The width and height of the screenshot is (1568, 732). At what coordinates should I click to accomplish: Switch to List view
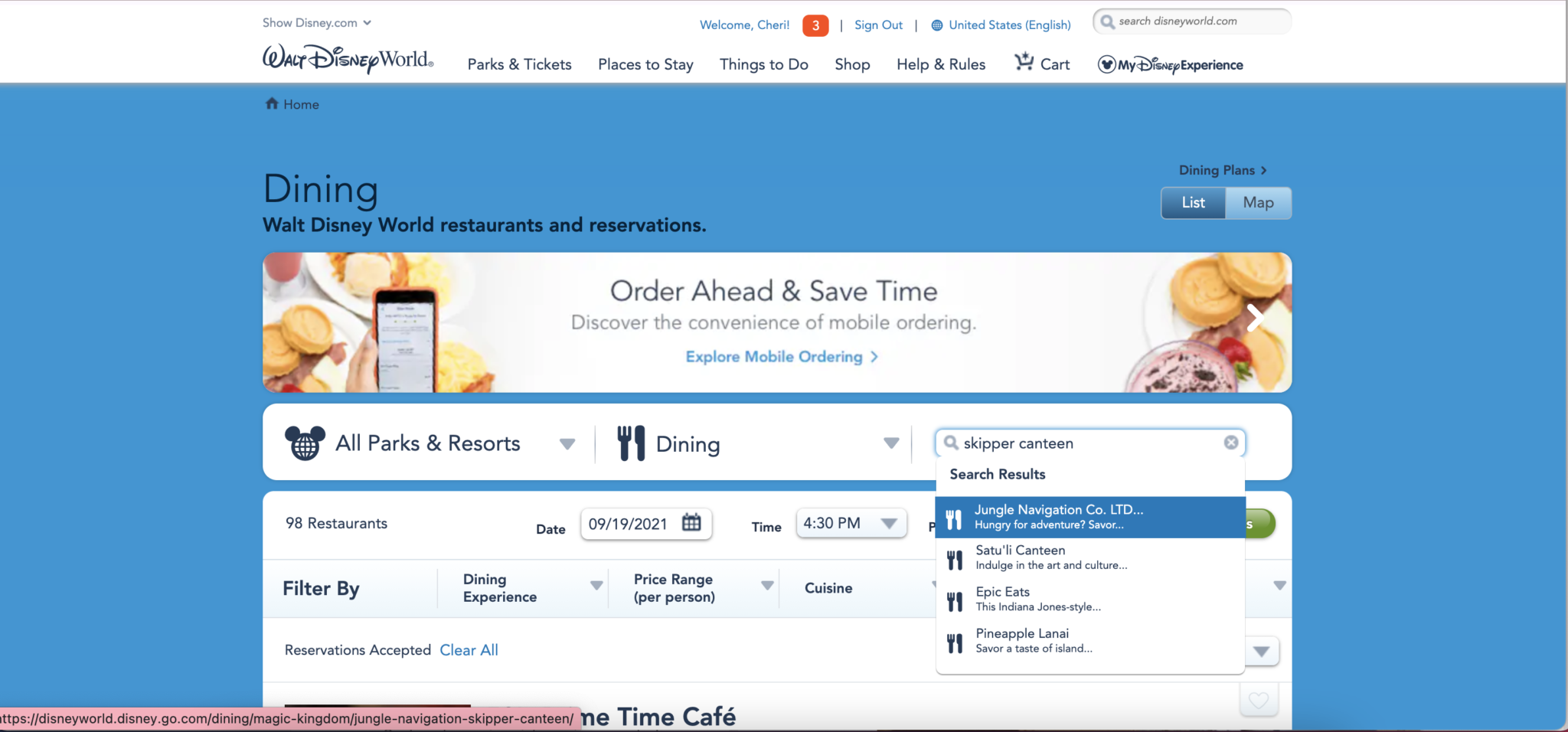pyautogui.click(x=1193, y=203)
